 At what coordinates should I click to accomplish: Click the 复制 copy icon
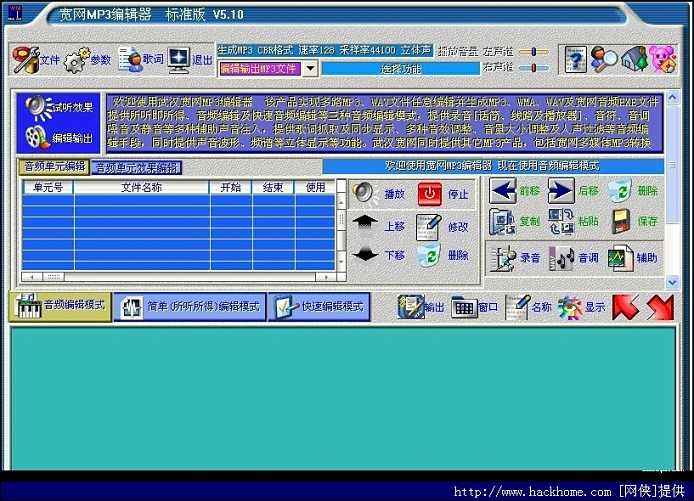click(x=502, y=221)
